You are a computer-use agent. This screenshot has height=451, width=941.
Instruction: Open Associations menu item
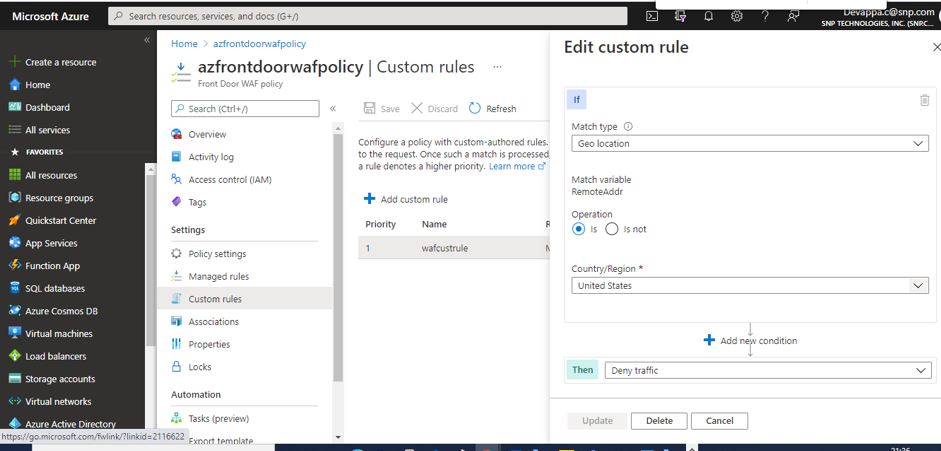coord(213,321)
